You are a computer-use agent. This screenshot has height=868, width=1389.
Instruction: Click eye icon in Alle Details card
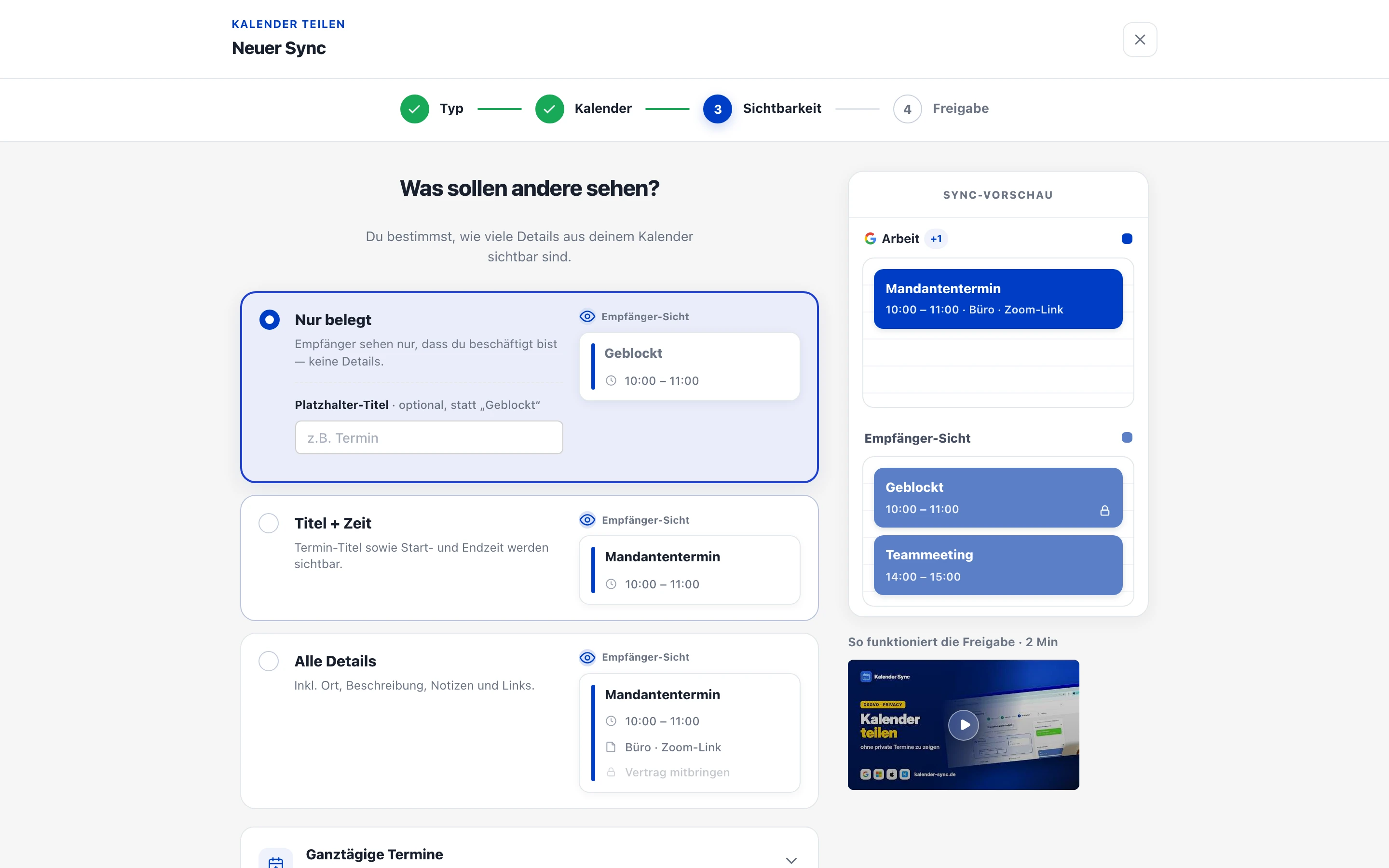[587, 657]
